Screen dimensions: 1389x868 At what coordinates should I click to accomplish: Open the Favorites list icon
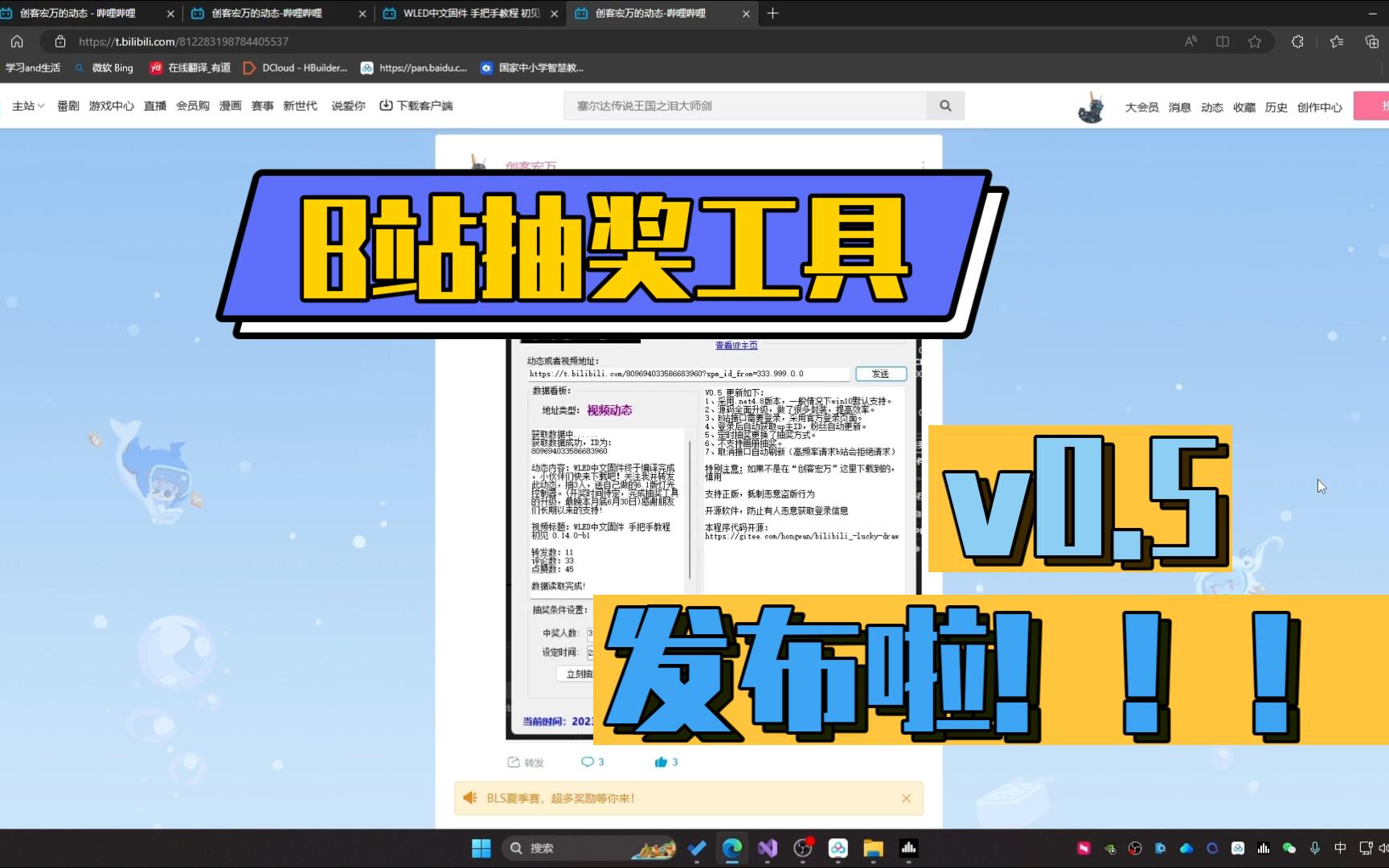1337,41
